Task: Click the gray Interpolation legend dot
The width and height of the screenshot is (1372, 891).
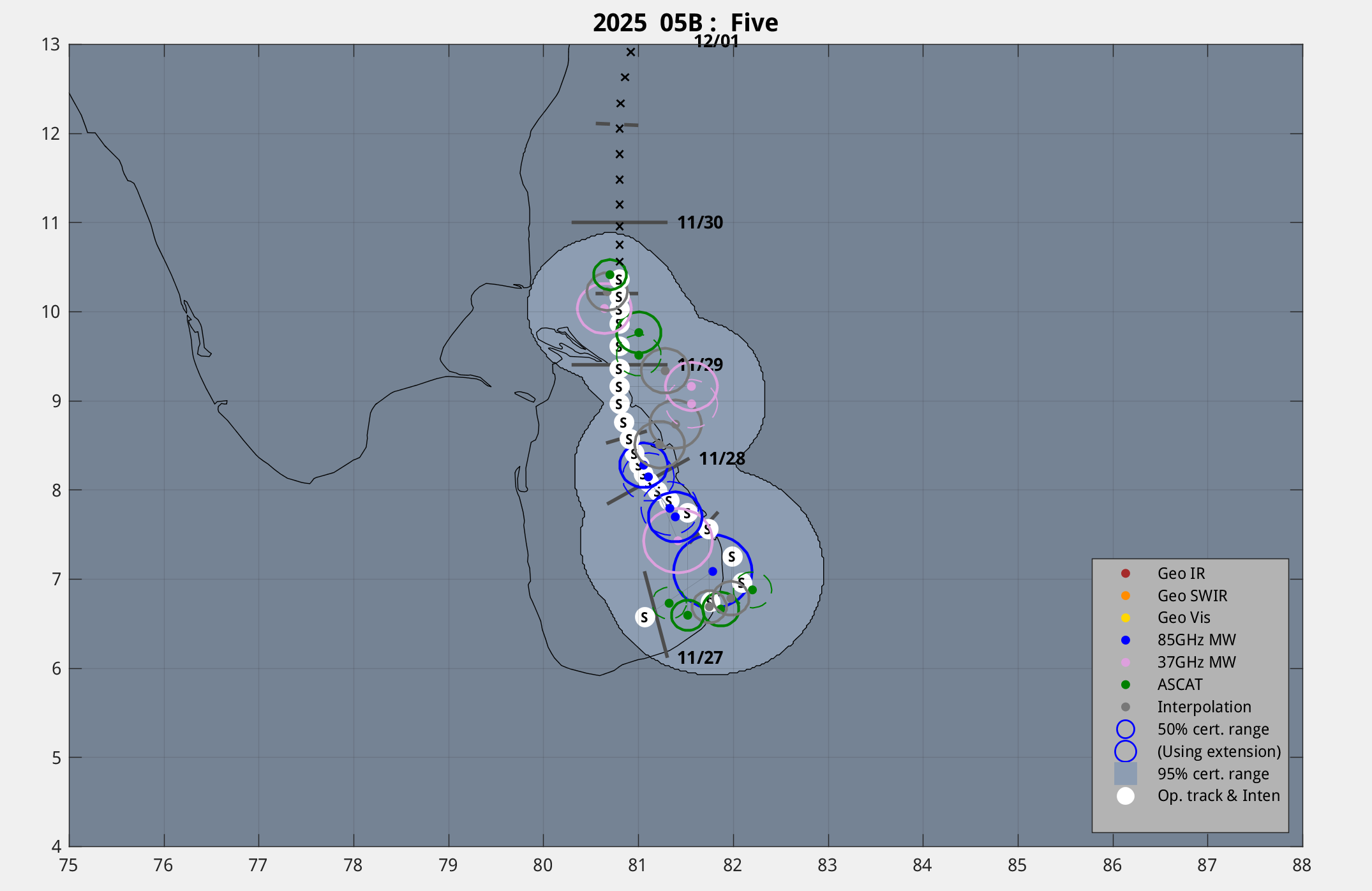Action: point(1126,707)
